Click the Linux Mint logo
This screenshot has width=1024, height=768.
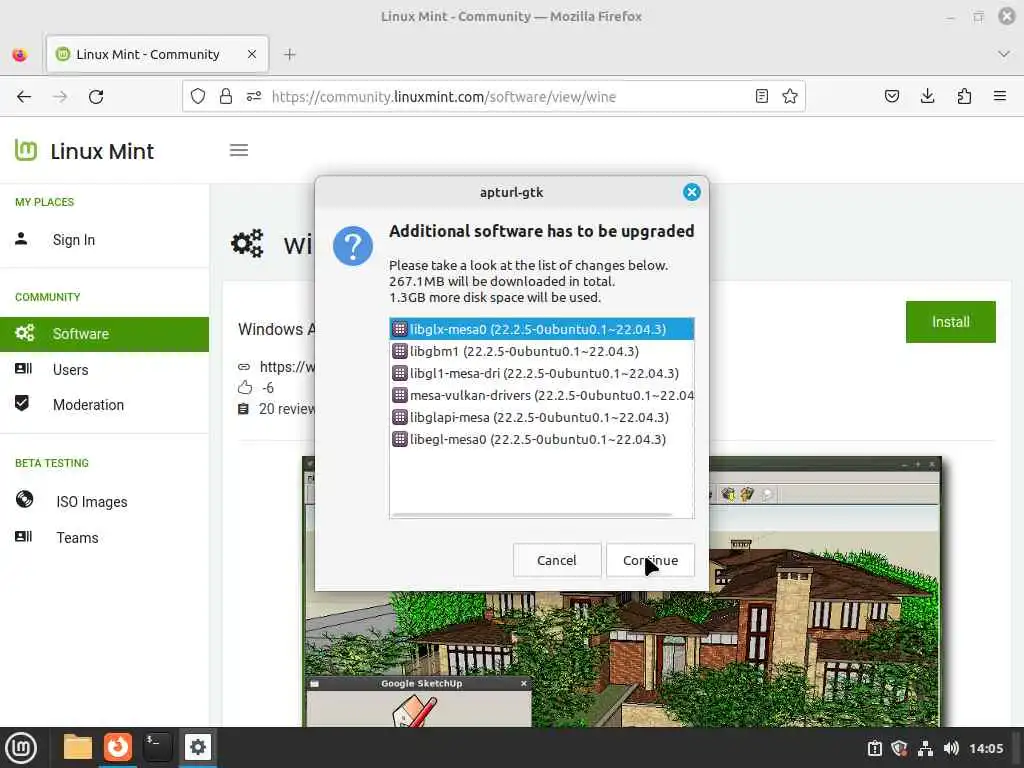(84, 151)
